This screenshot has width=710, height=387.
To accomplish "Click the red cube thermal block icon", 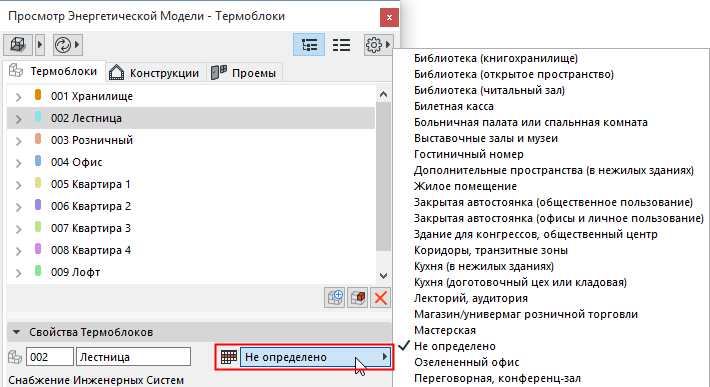I will pos(358,298).
